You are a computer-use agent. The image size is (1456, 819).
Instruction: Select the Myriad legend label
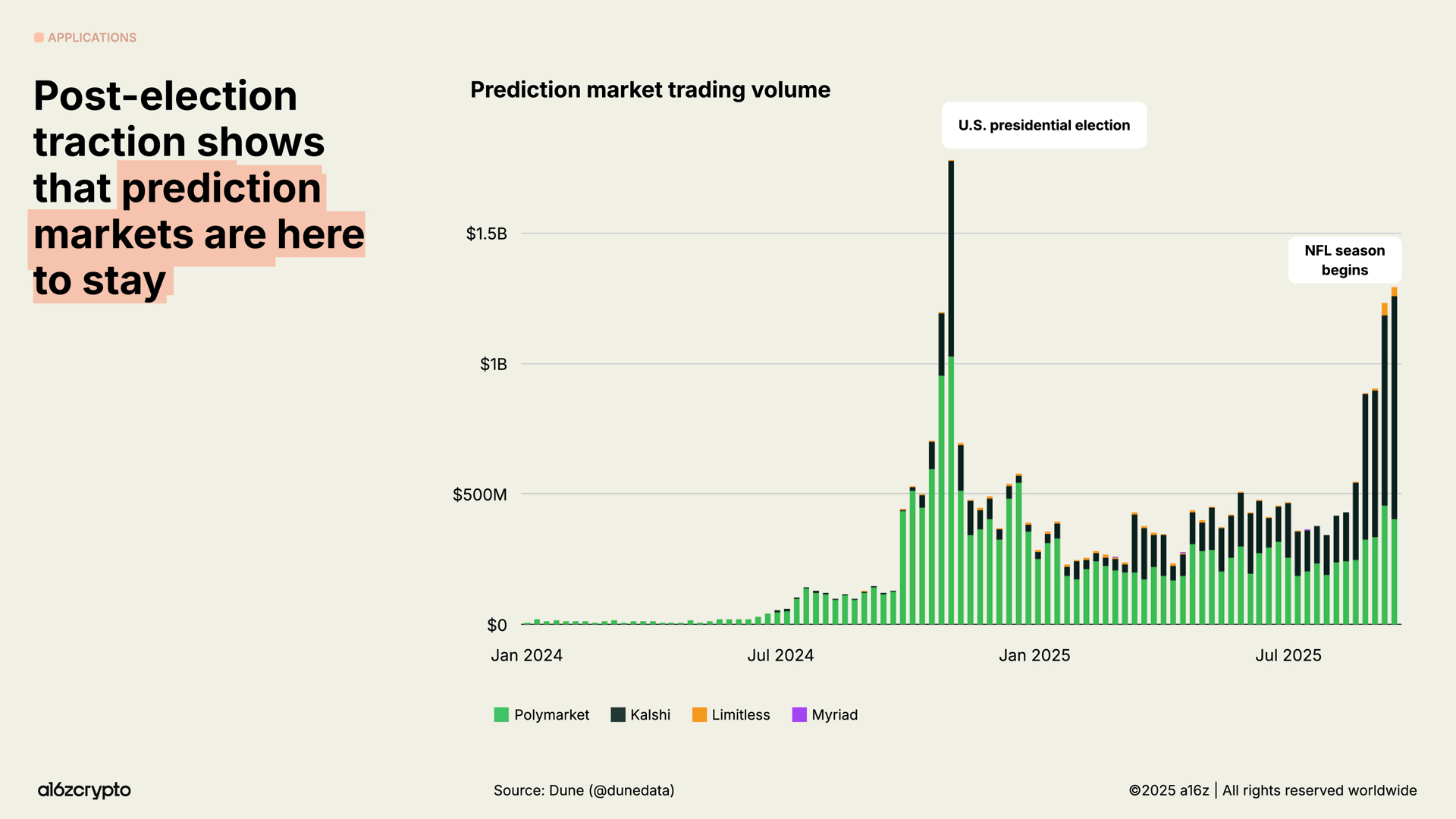coord(834,714)
